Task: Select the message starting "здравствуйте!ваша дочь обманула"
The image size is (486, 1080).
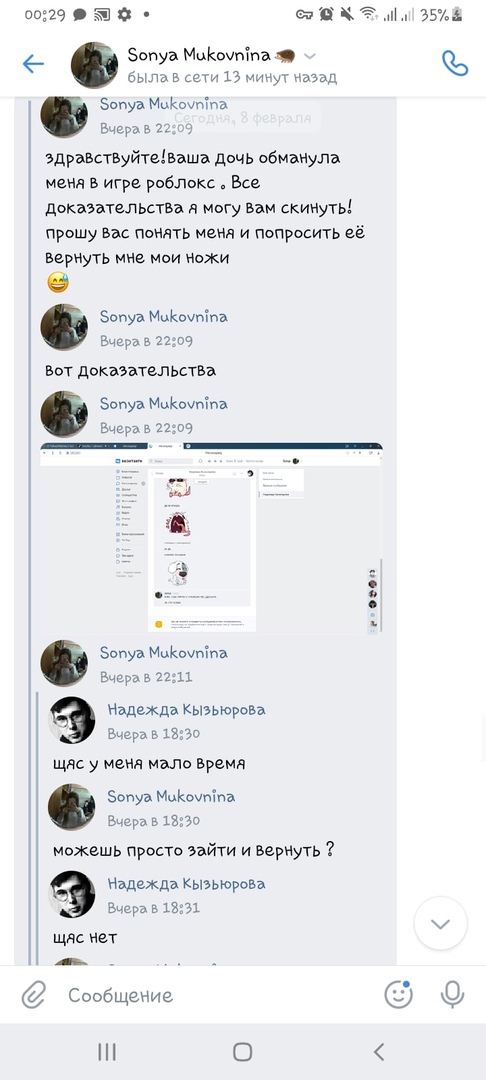Action: tap(205, 208)
